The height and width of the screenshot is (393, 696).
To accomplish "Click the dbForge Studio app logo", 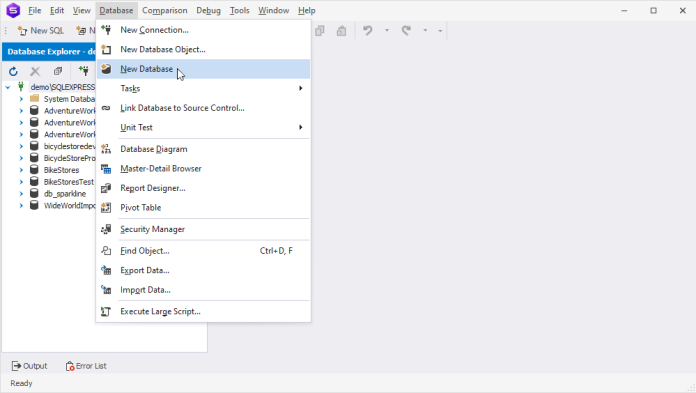I will [13, 10].
